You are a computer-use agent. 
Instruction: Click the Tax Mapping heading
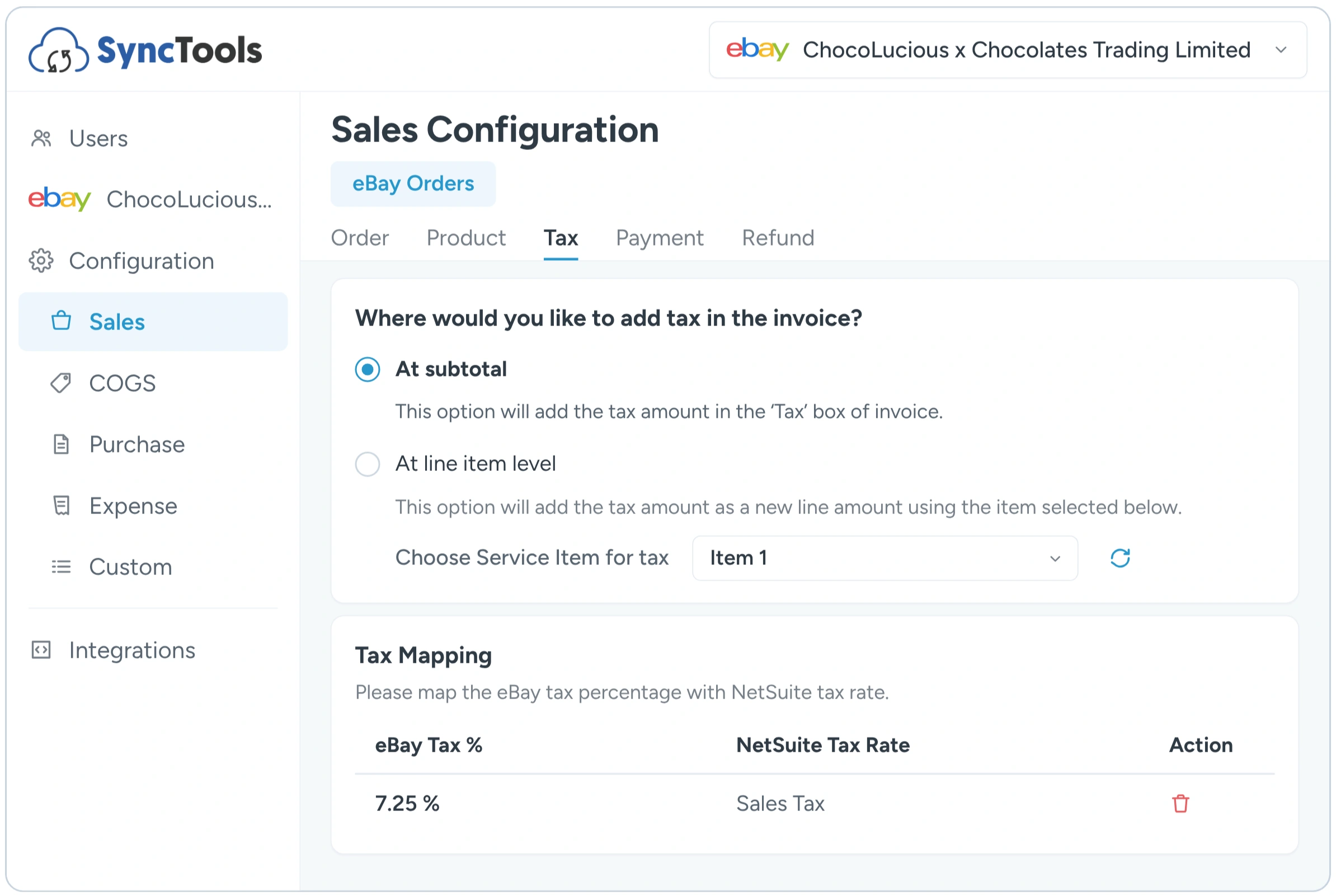tap(424, 656)
